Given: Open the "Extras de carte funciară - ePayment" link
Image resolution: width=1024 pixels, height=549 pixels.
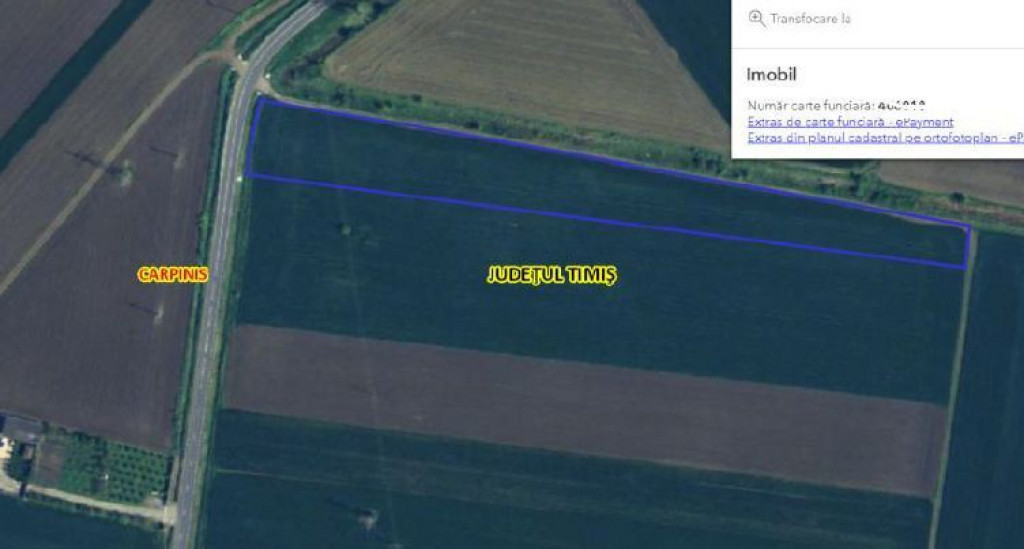Looking at the screenshot, I should 850,122.
